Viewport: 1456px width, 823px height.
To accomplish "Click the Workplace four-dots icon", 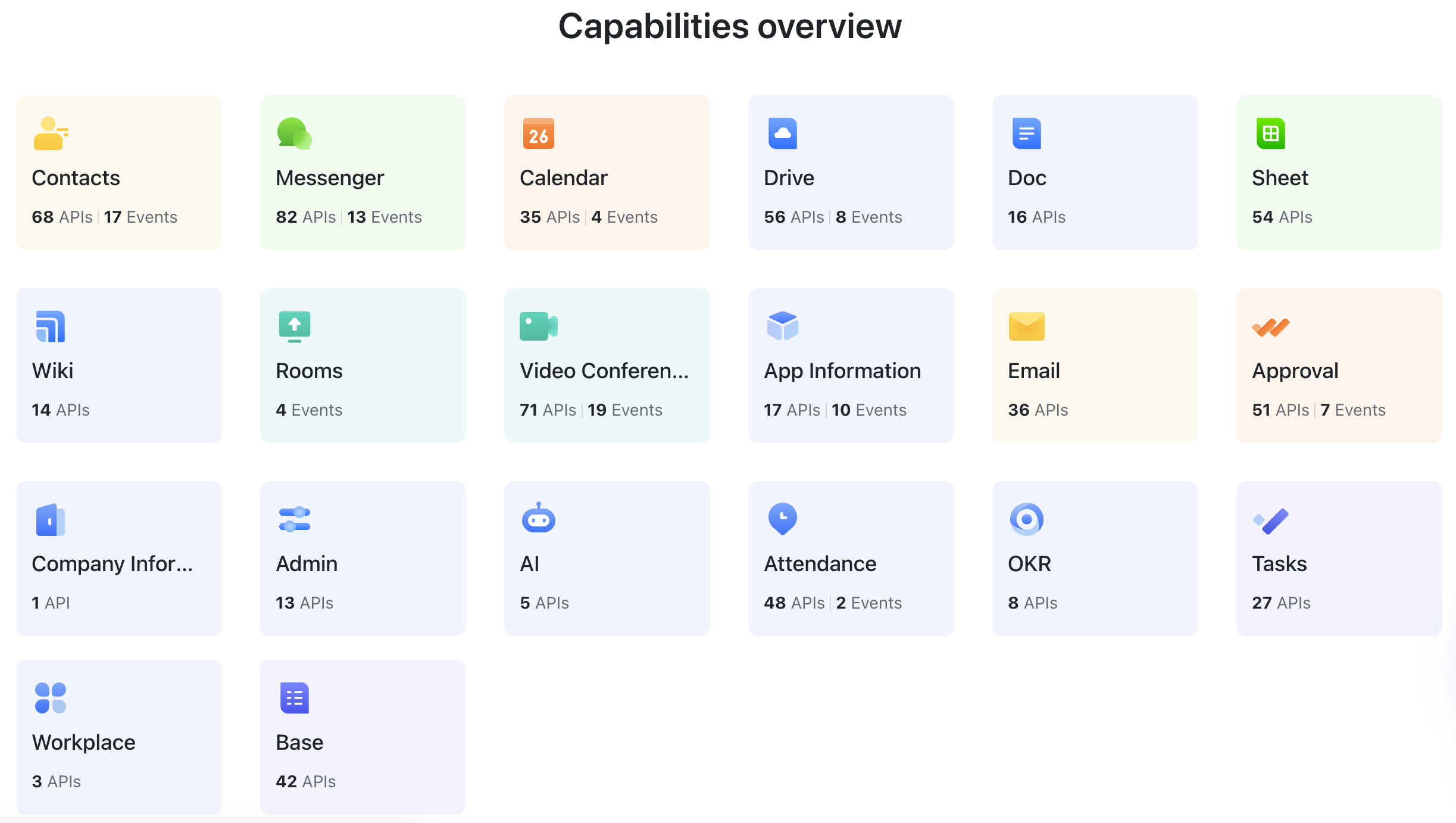I will coord(50,698).
